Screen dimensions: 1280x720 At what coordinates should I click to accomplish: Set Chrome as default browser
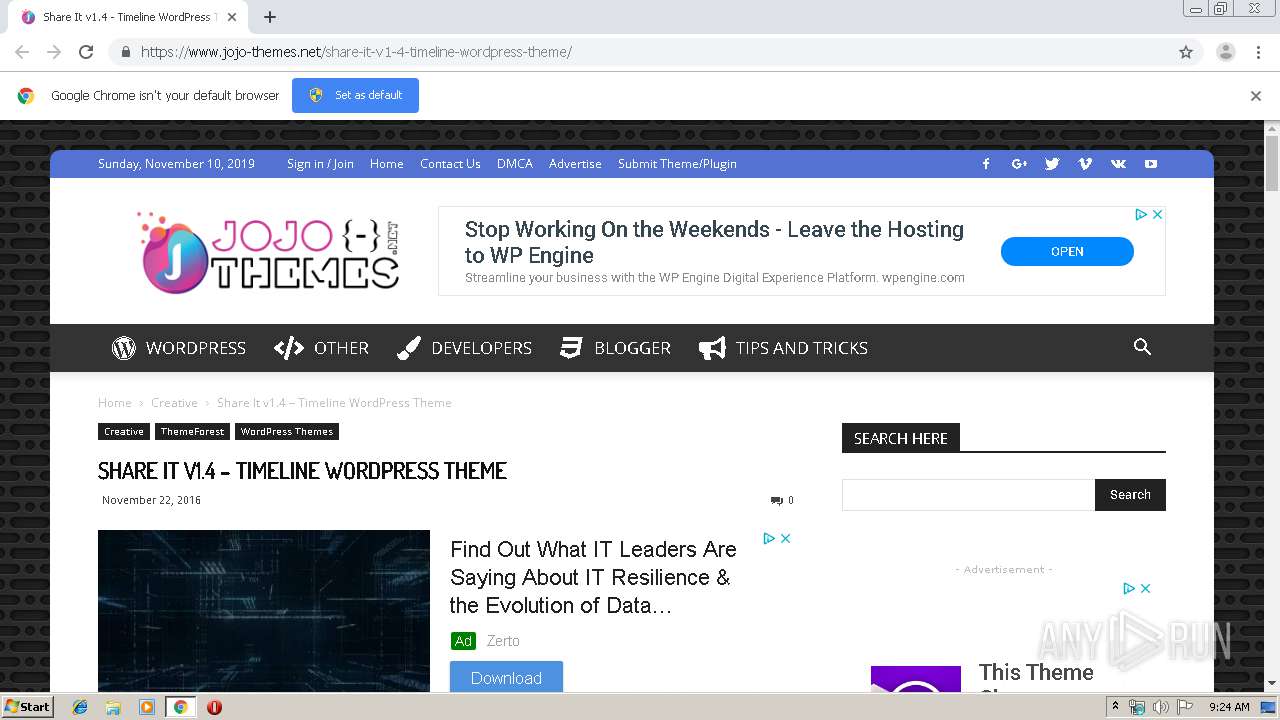[355, 95]
